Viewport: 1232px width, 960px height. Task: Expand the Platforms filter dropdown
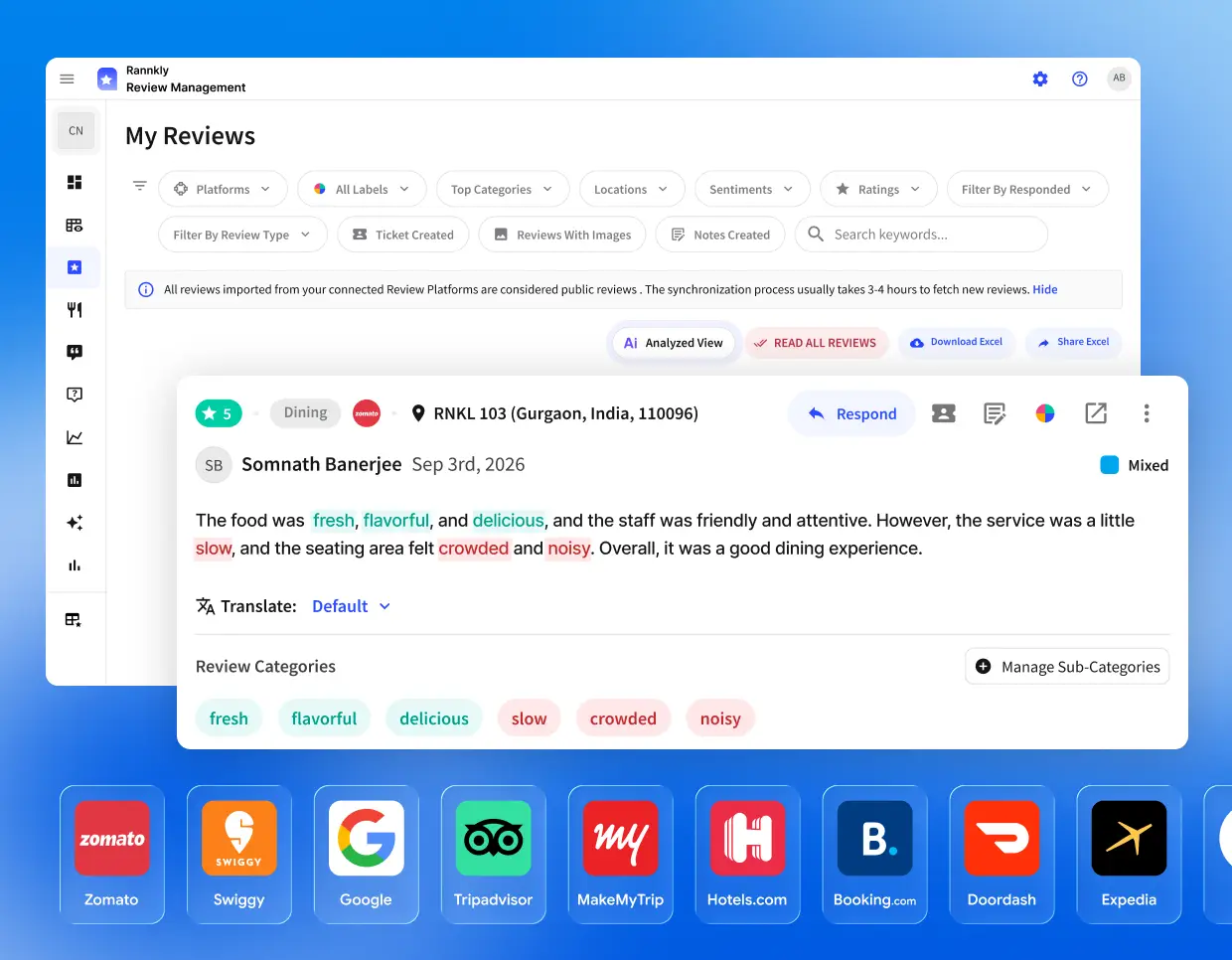223,189
